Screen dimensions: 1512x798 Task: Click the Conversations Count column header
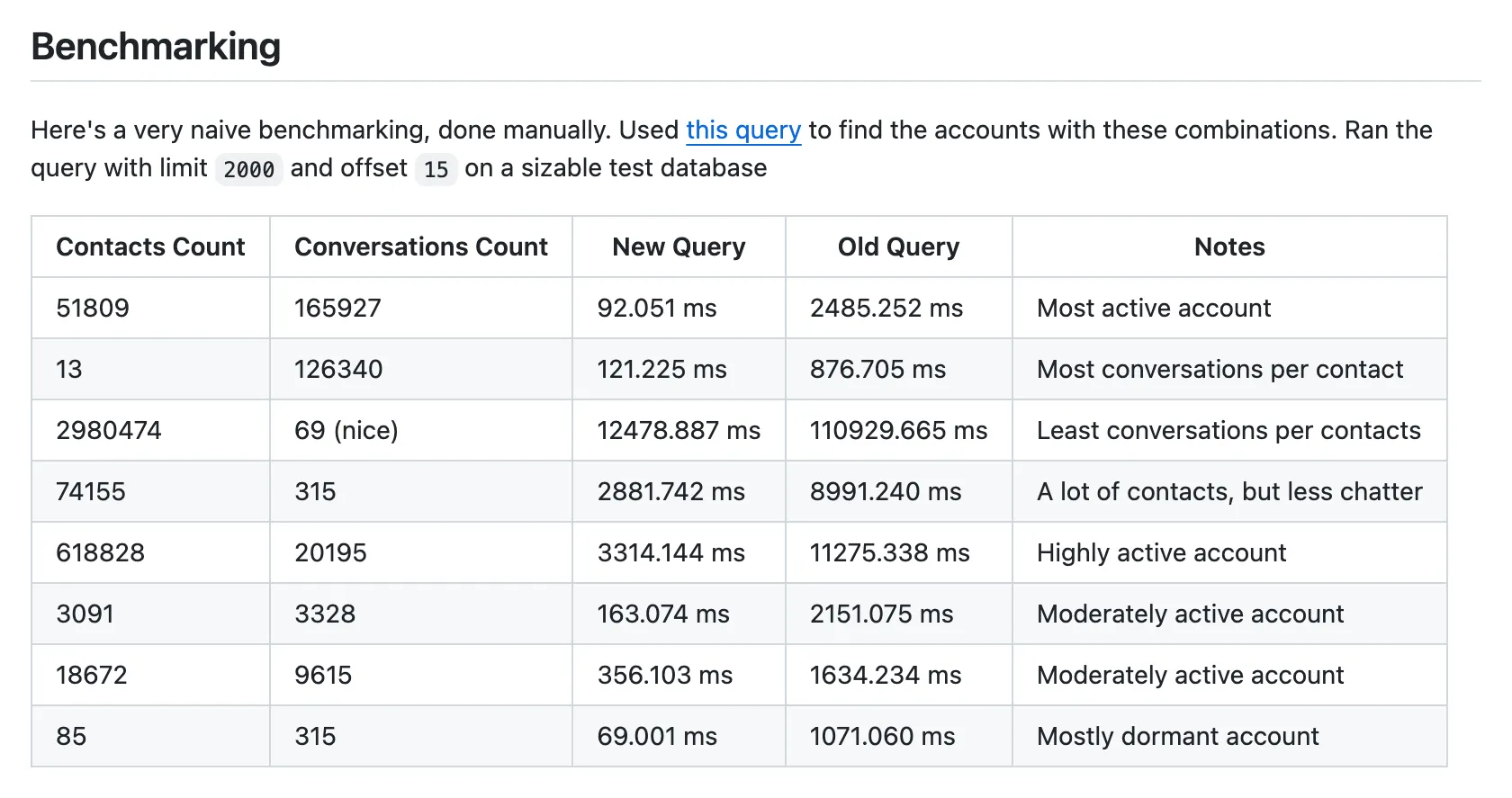click(421, 247)
